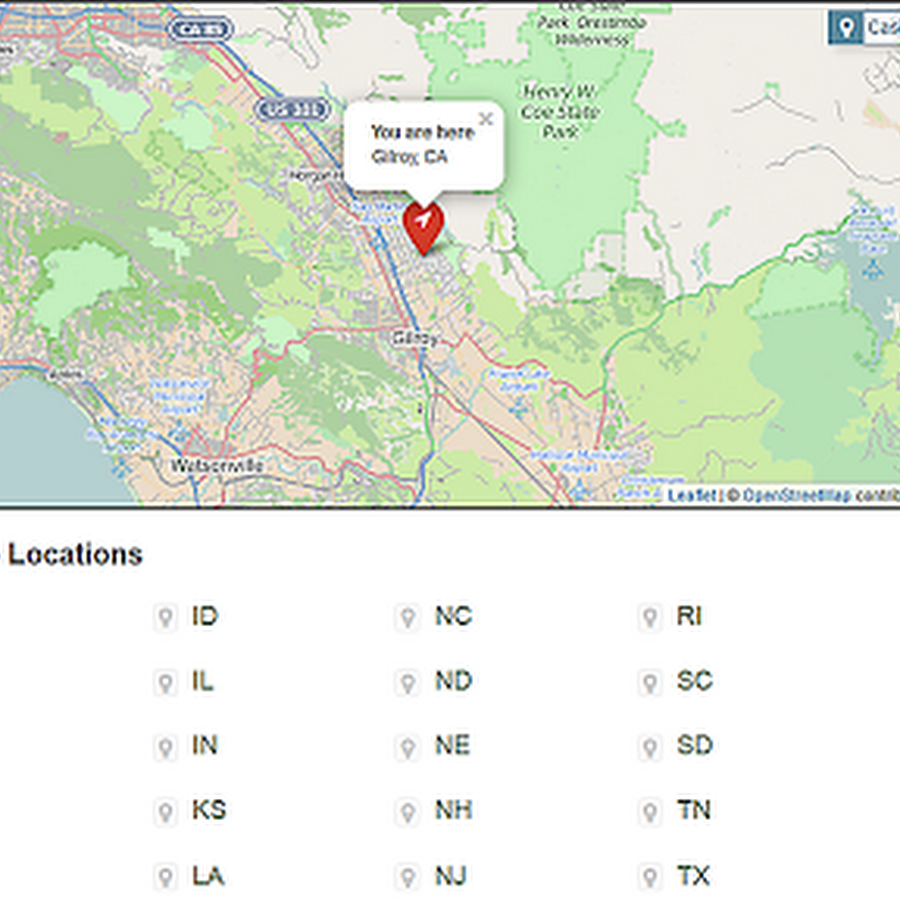Choose the NH state link

(x=453, y=810)
